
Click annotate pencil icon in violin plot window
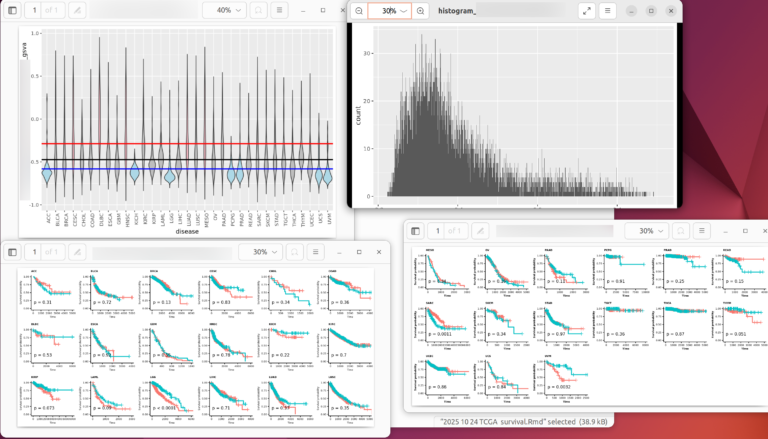click(78, 9)
